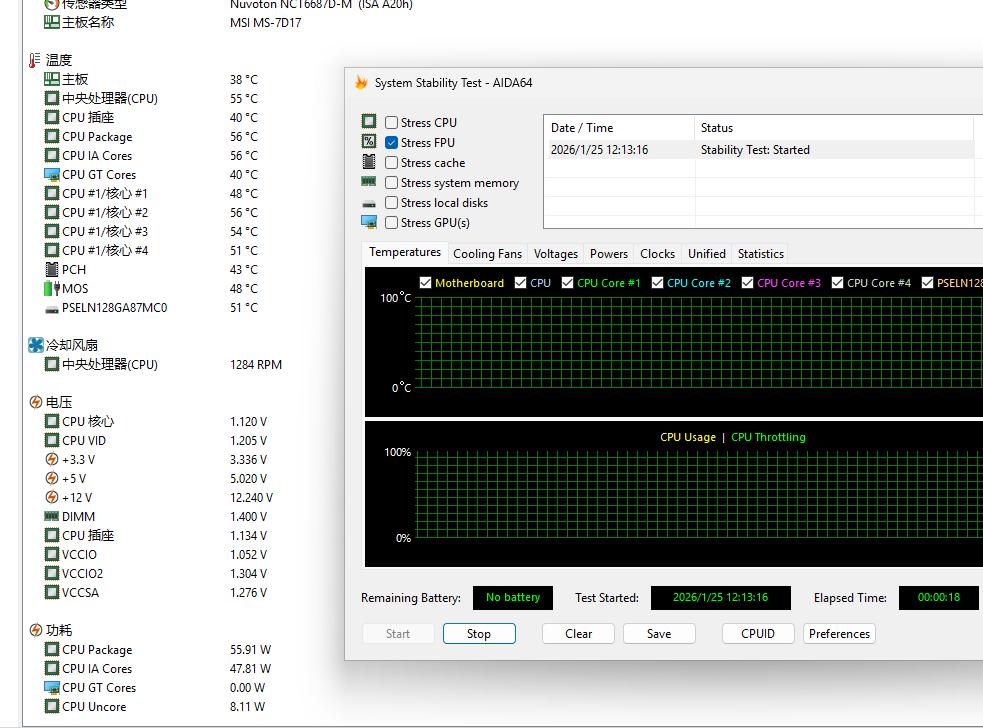
Task: Click the board icon next to 主板 temperature
Action: pos(51,79)
